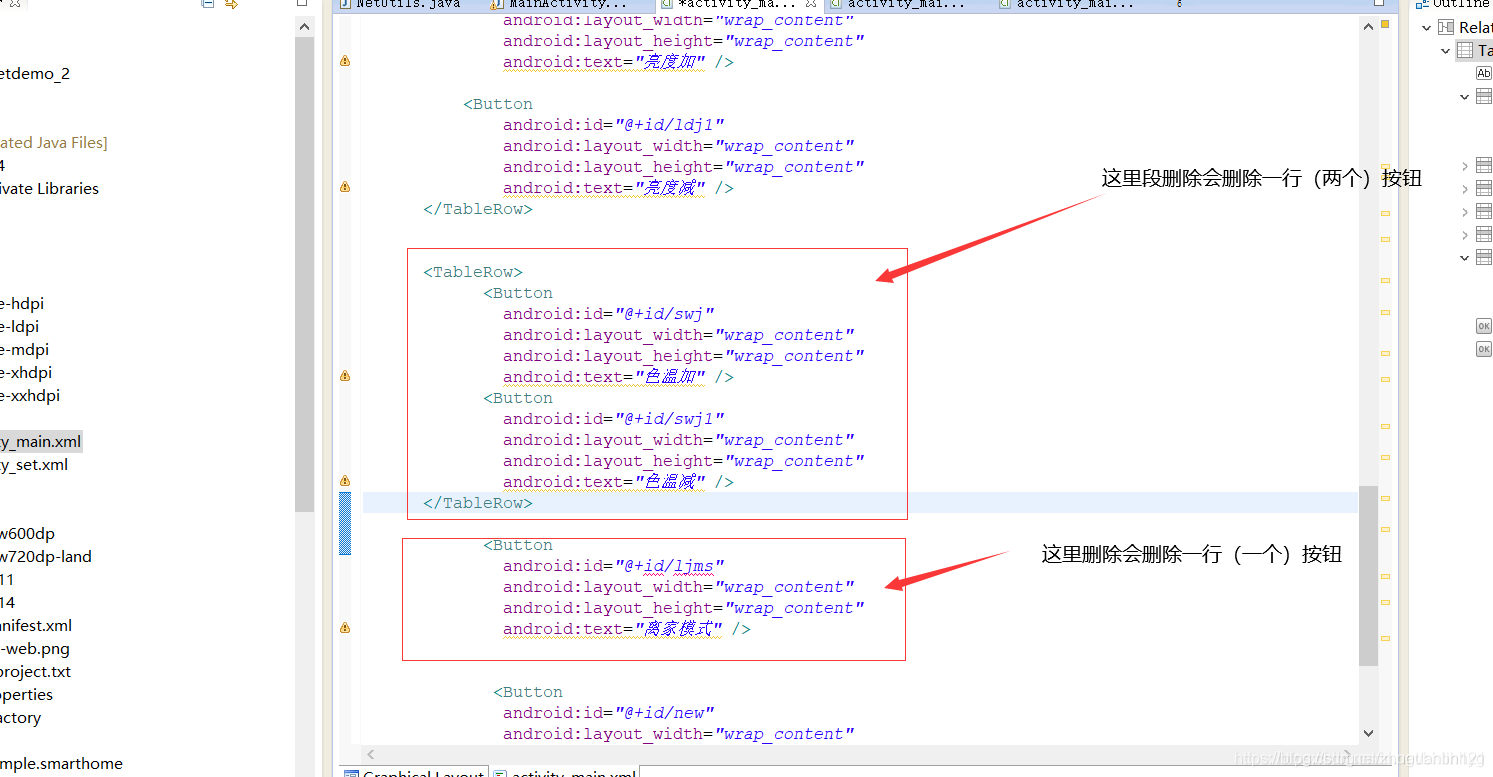
Task: Switch to NetUtils.java editor tab
Action: [x=400, y=4]
